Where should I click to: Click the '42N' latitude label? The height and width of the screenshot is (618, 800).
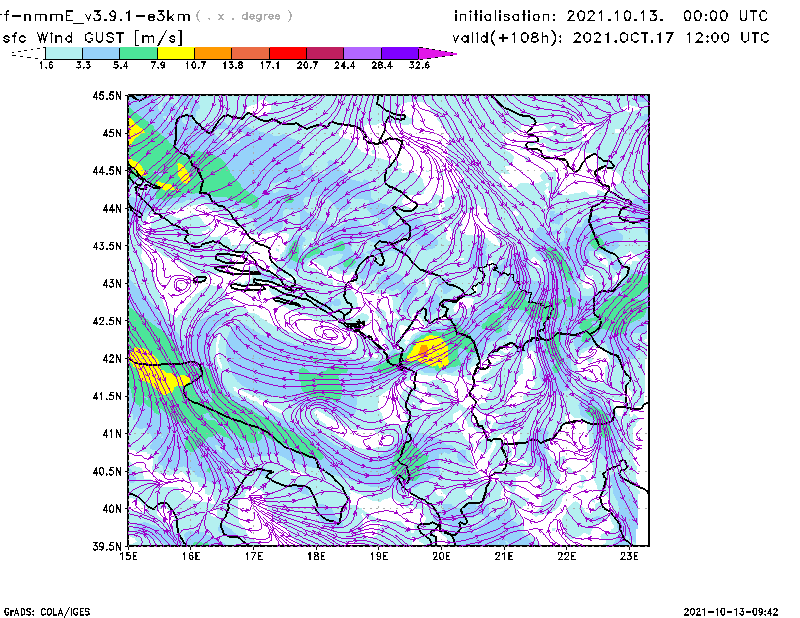(x=112, y=358)
